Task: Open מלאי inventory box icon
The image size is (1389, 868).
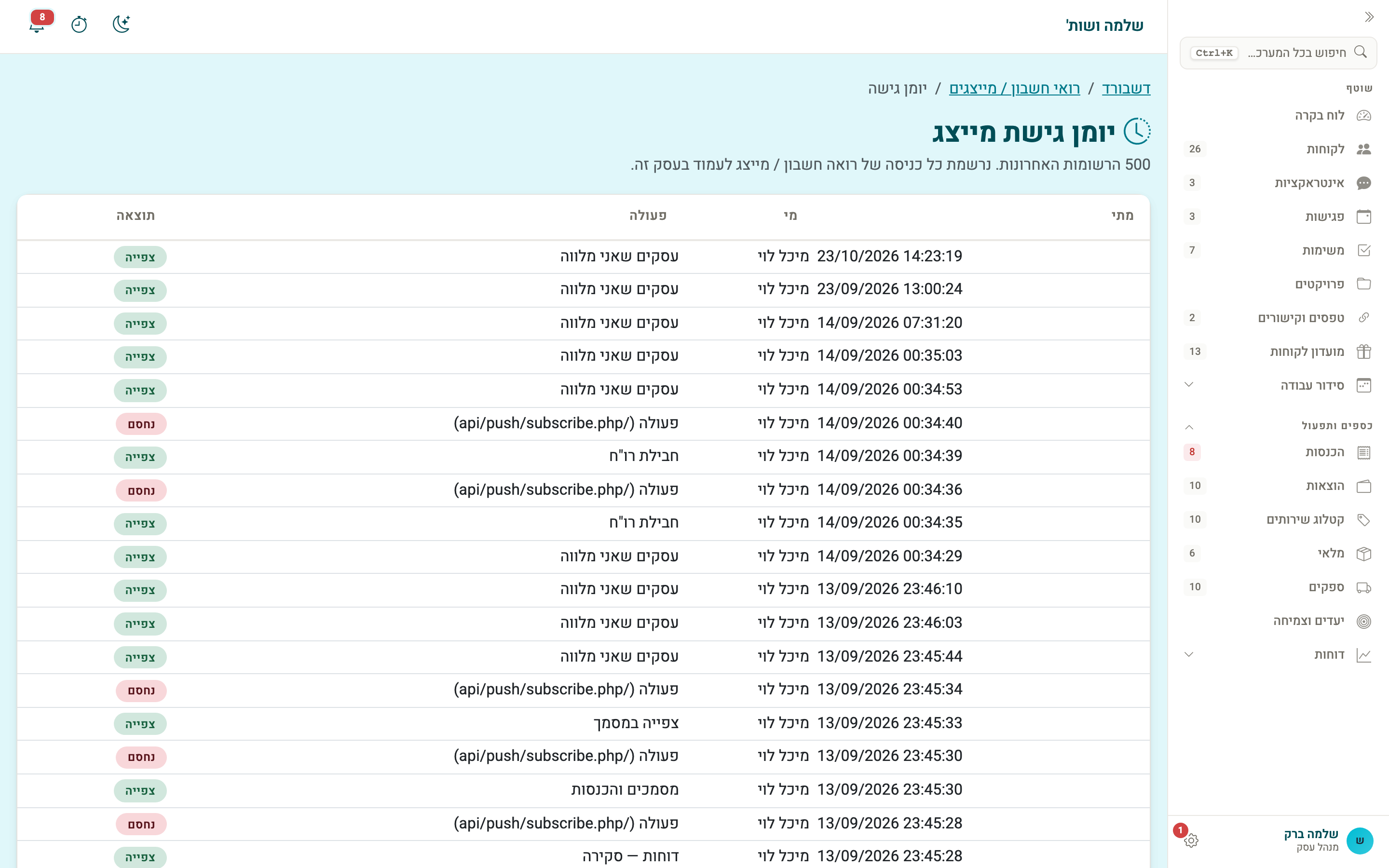Action: point(1364,554)
